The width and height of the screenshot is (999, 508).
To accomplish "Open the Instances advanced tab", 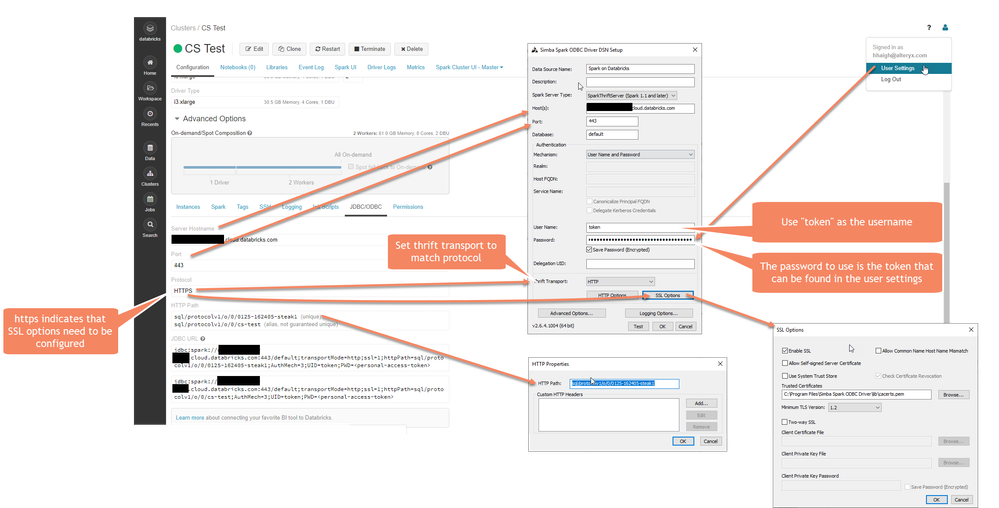I will point(188,207).
